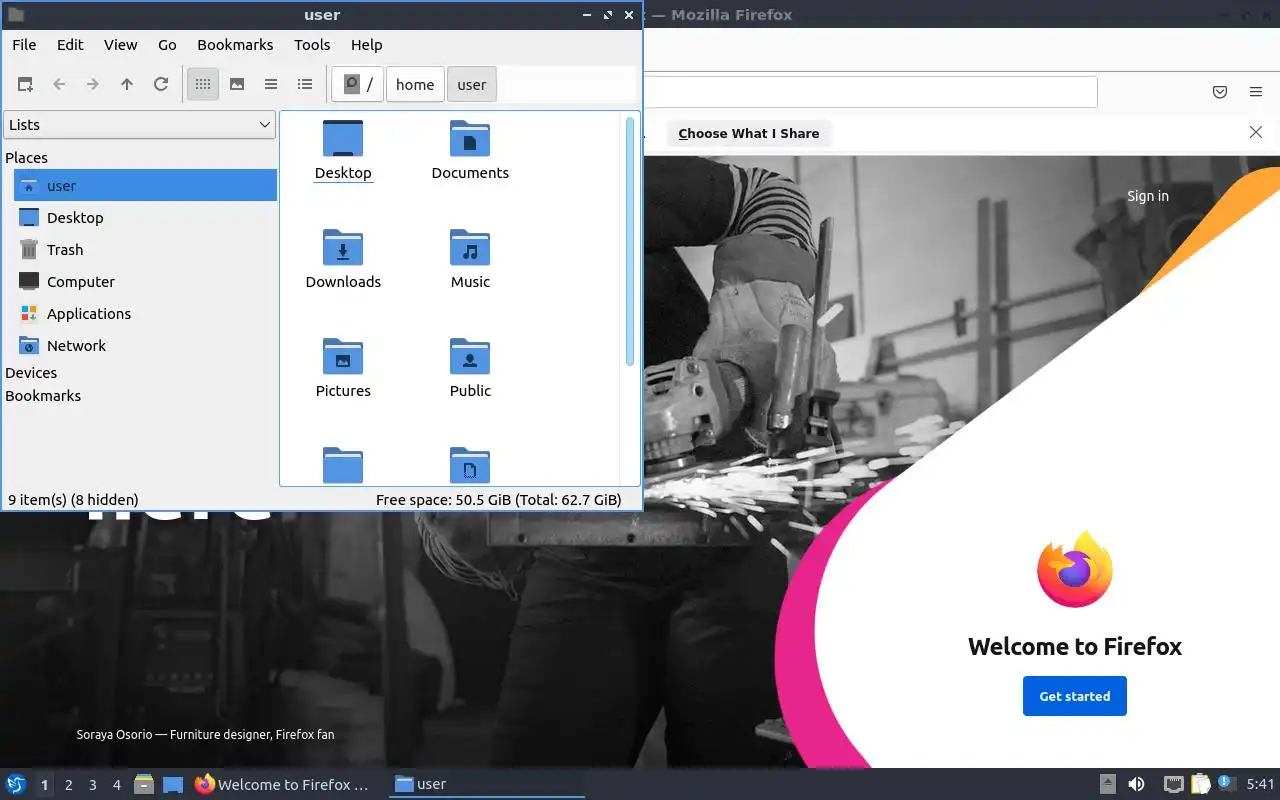Click the clock showing 5:41

coord(1260,785)
